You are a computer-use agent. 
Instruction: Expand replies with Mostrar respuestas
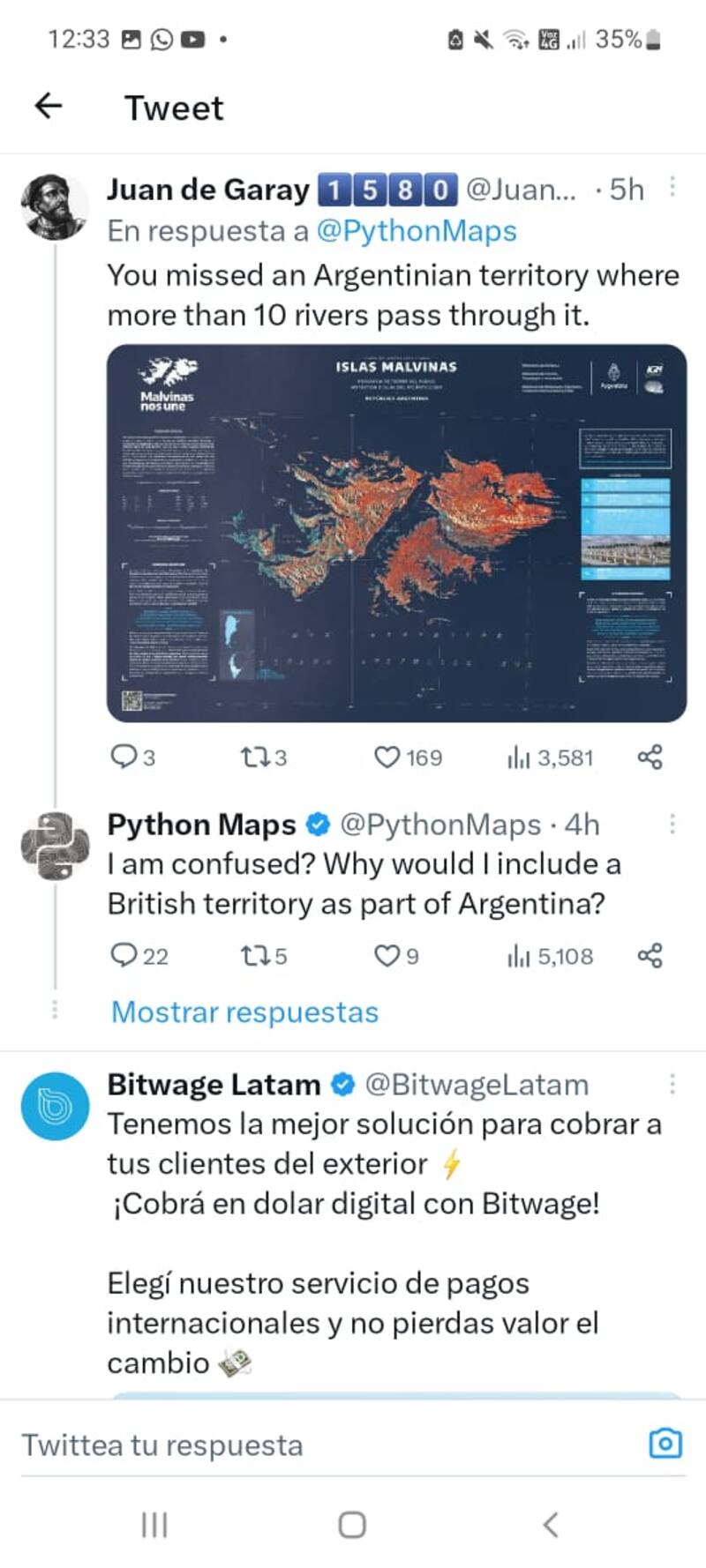point(244,1012)
